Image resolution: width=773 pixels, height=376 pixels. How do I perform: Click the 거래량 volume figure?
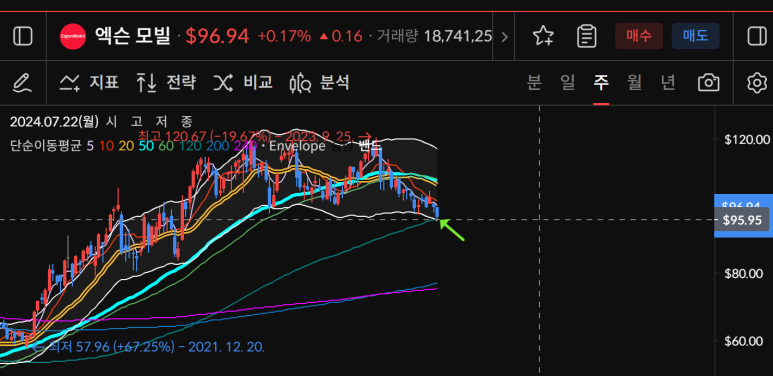click(434, 36)
